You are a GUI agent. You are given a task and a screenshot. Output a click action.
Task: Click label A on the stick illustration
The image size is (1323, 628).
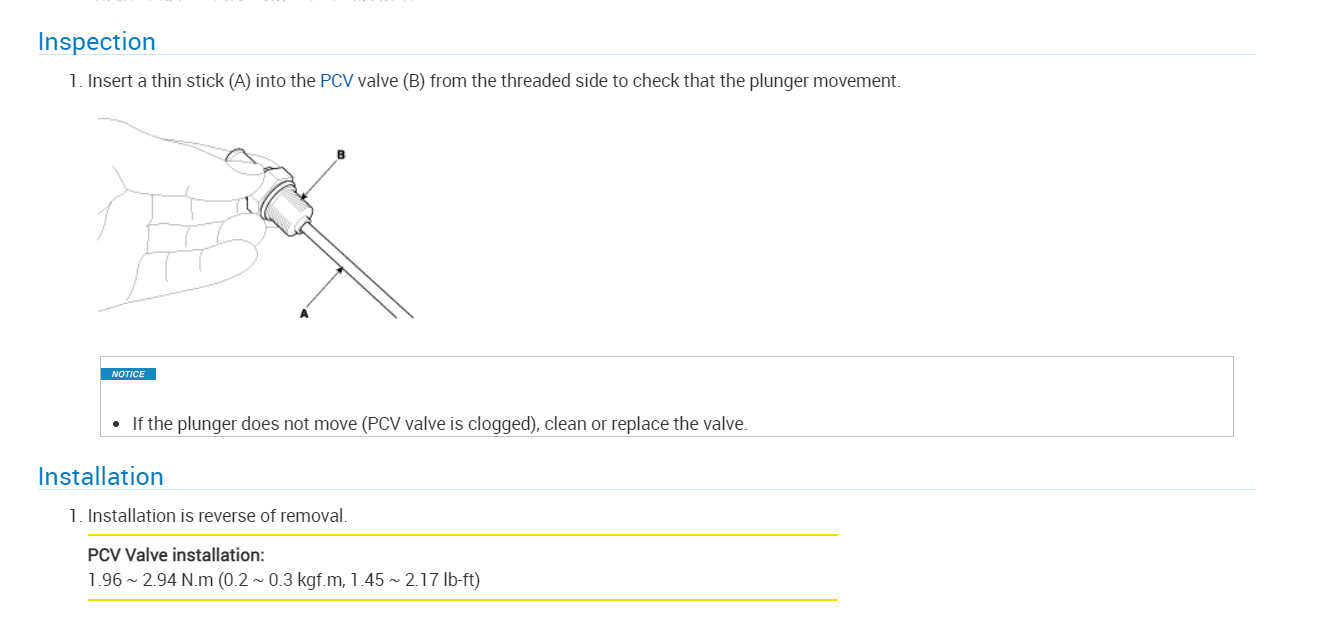point(304,313)
